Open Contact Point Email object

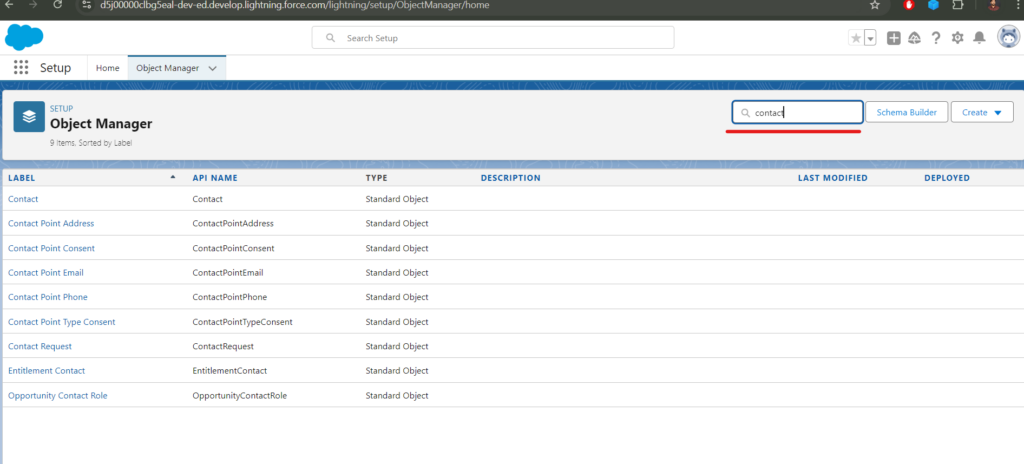tap(46, 273)
